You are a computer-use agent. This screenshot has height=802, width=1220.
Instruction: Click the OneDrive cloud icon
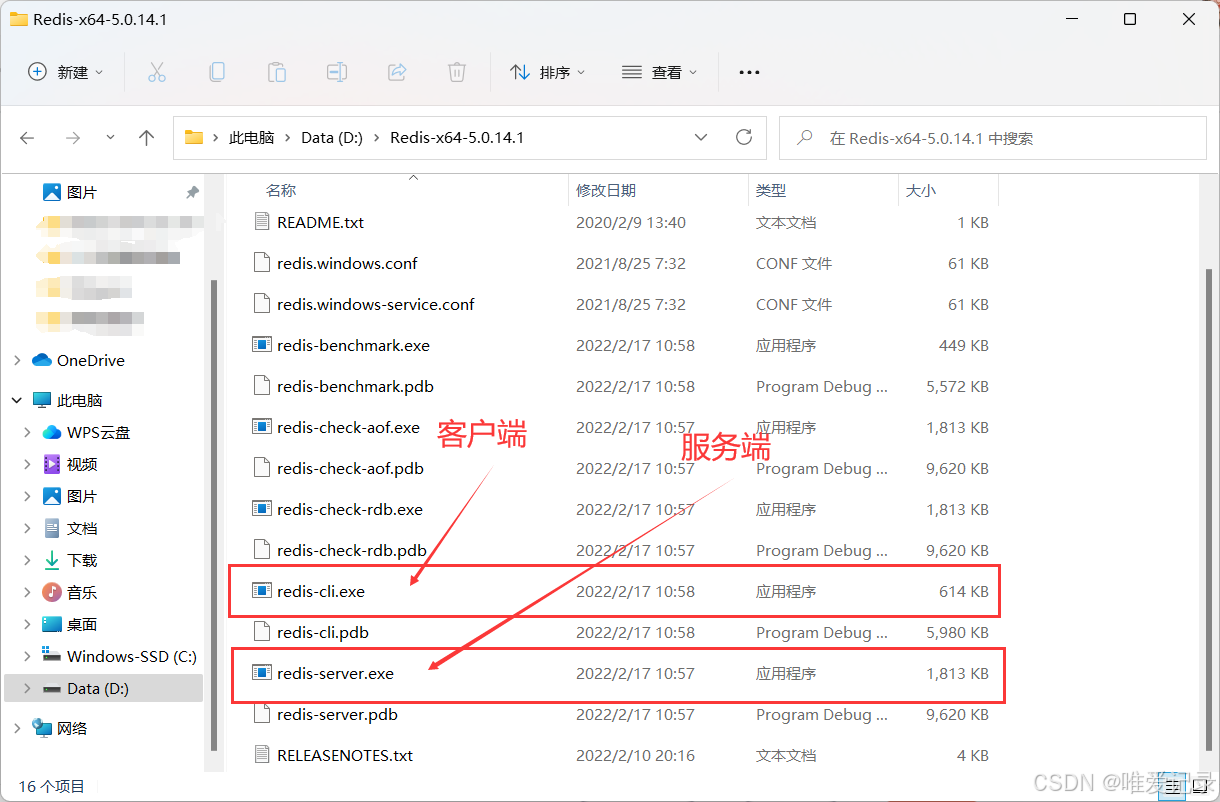pos(42,360)
